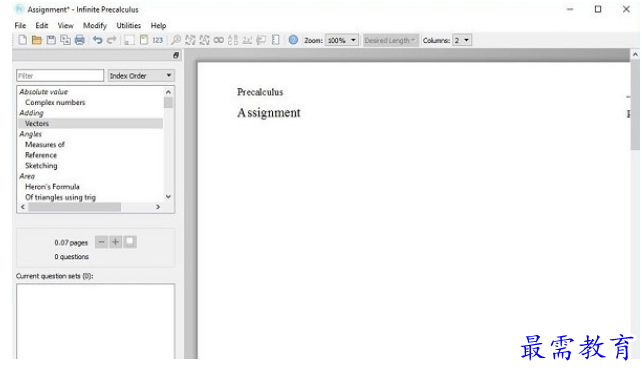Open the Index Order dropdown
This screenshot has height=379, width=642.
click(141, 76)
